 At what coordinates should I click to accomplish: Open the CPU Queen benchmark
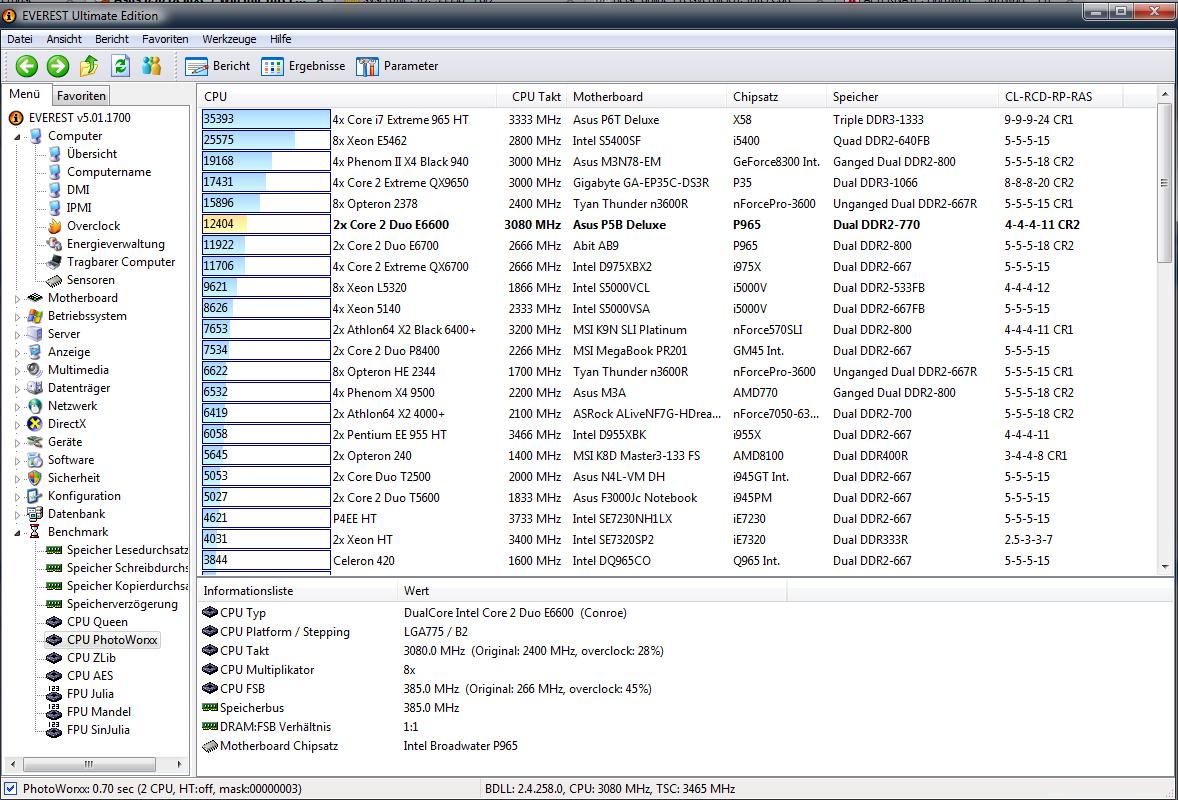coord(97,622)
